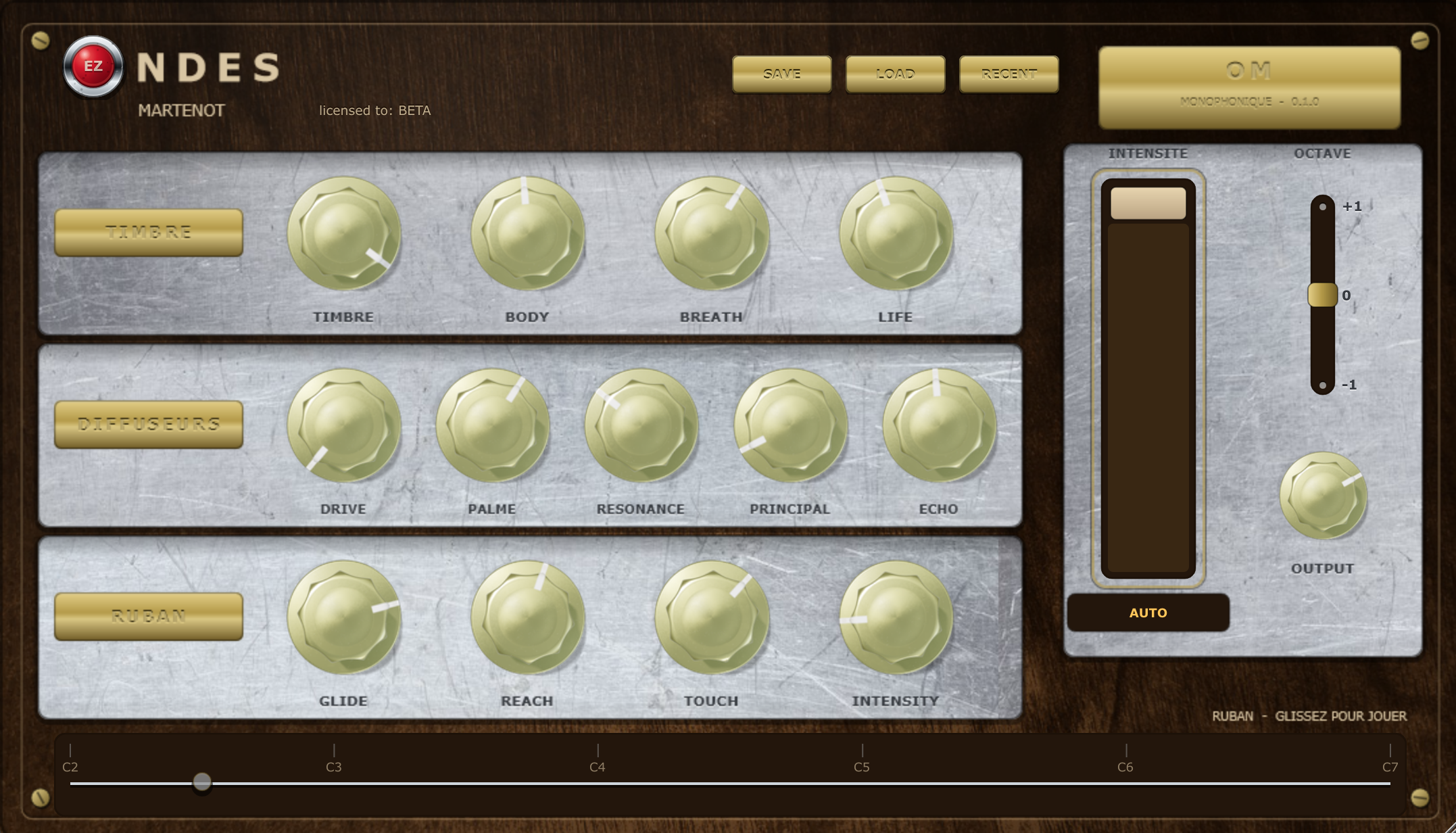Click the OCTAVE slider handle at 0

pos(1322,295)
